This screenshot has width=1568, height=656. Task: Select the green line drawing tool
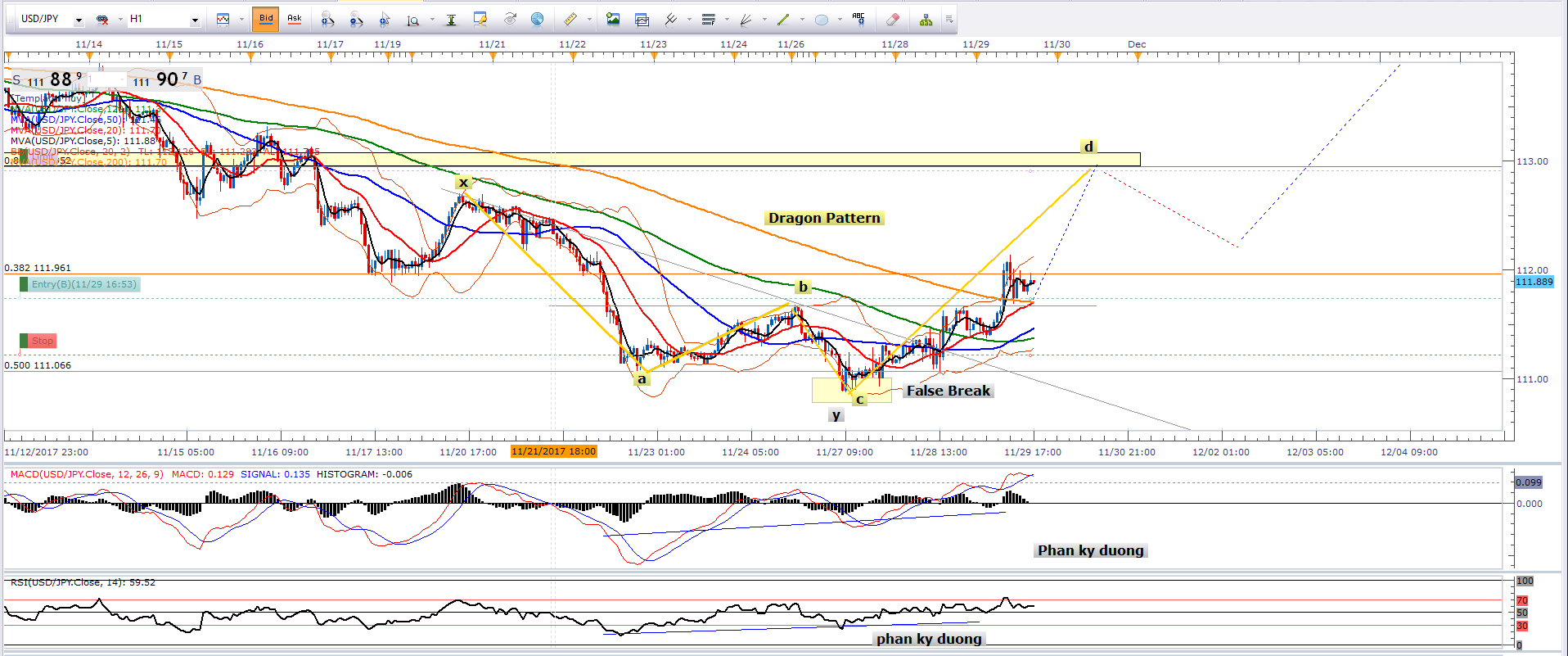coord(783,19)
